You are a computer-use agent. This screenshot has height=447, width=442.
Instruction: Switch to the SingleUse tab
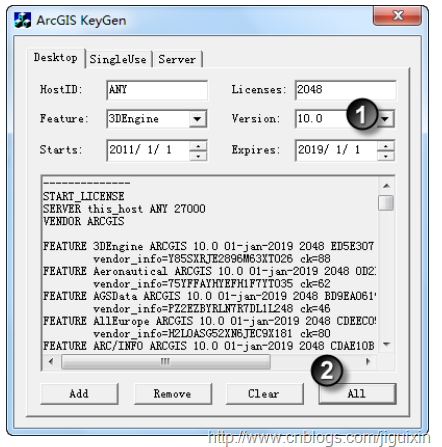[118, 59]
